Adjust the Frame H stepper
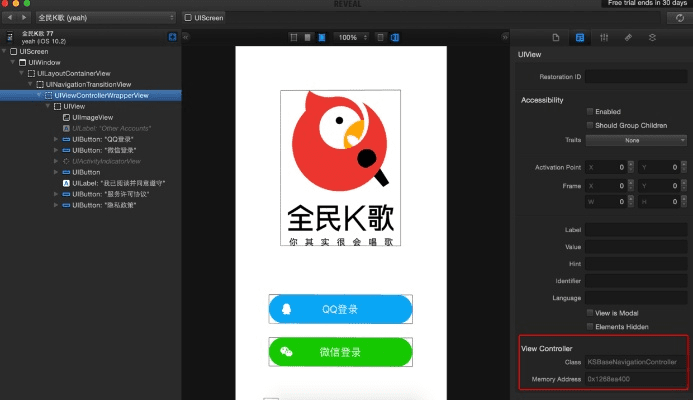 [x=684, y=202]
